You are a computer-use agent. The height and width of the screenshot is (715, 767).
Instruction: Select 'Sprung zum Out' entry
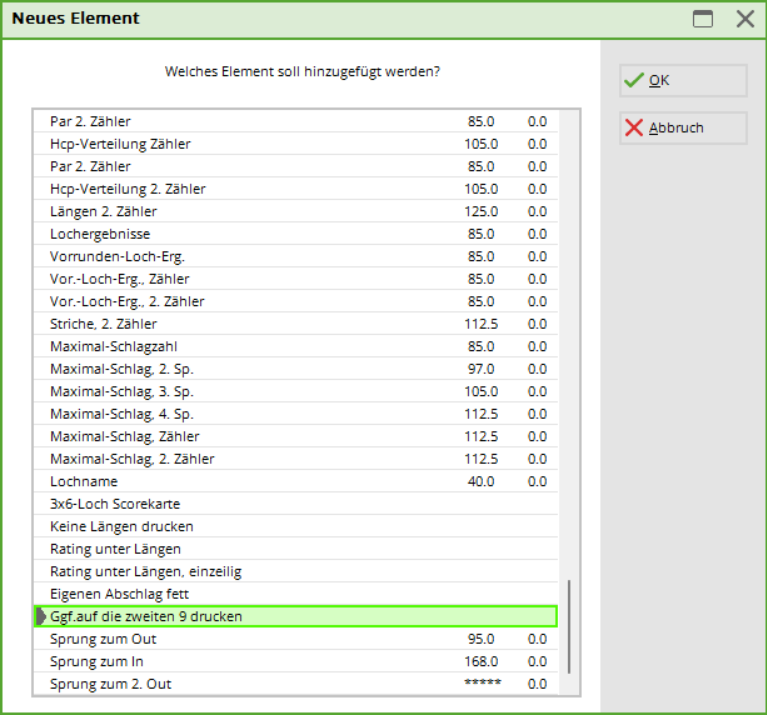point(103,639)
